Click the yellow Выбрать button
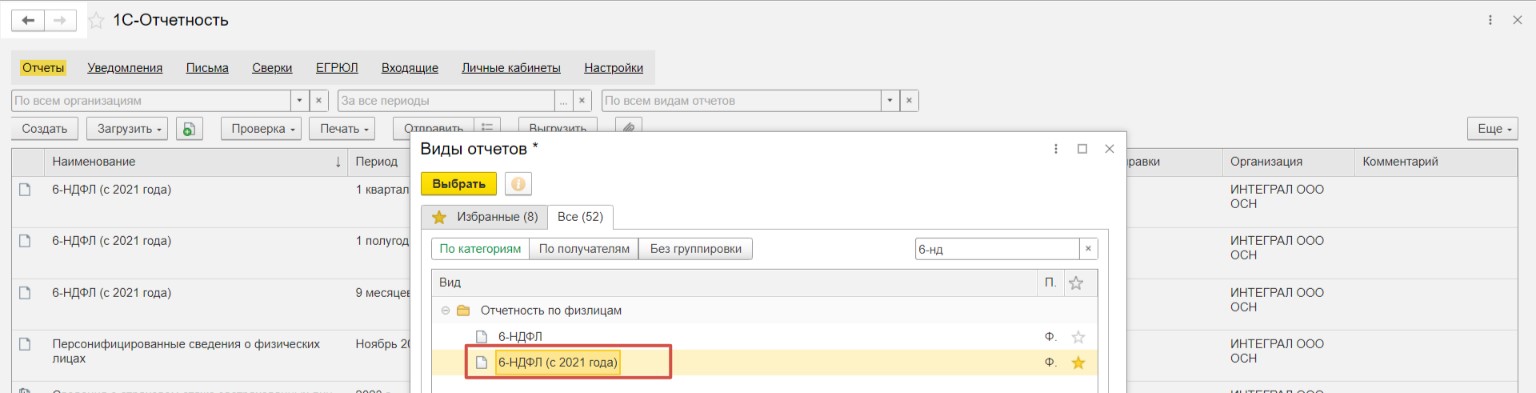The width and height of the screenshot is (1536, 393). [x=459, y=184]
